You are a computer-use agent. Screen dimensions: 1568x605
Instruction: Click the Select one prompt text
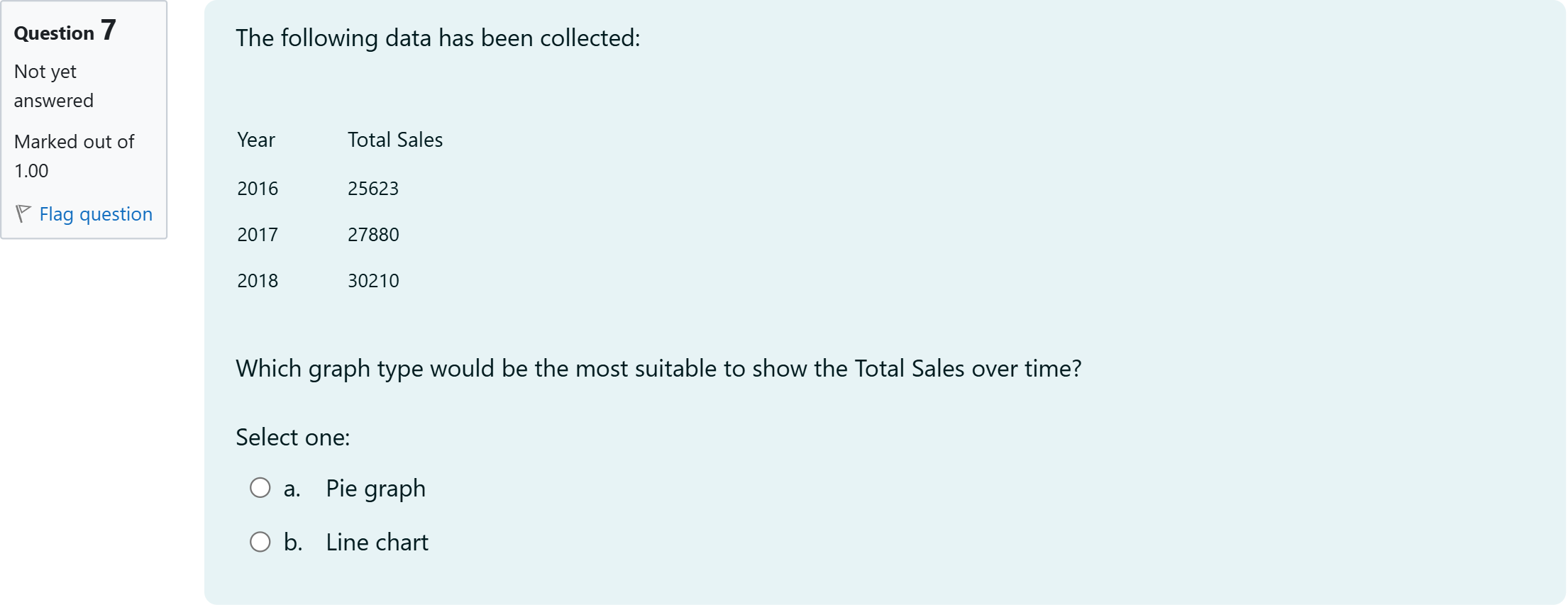(293, 438)
